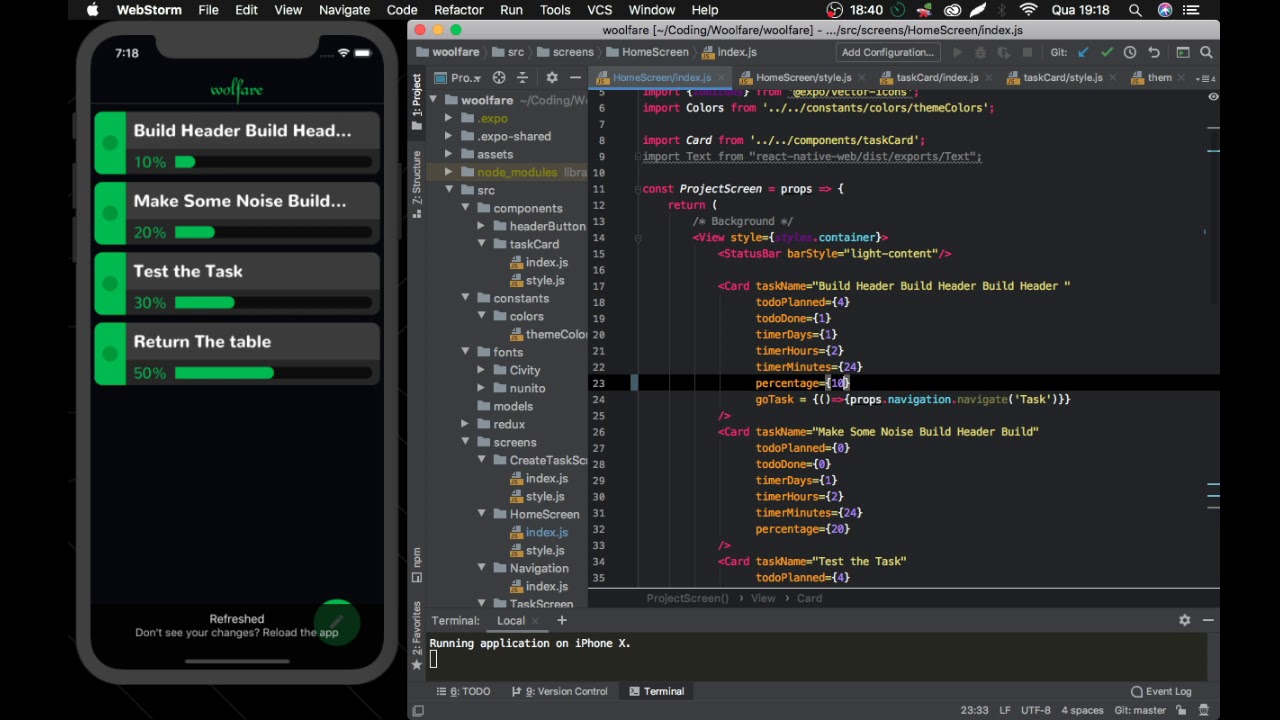Click Add Configuration button
Viewport: 1280px width, 720px height.
point(887,52)
